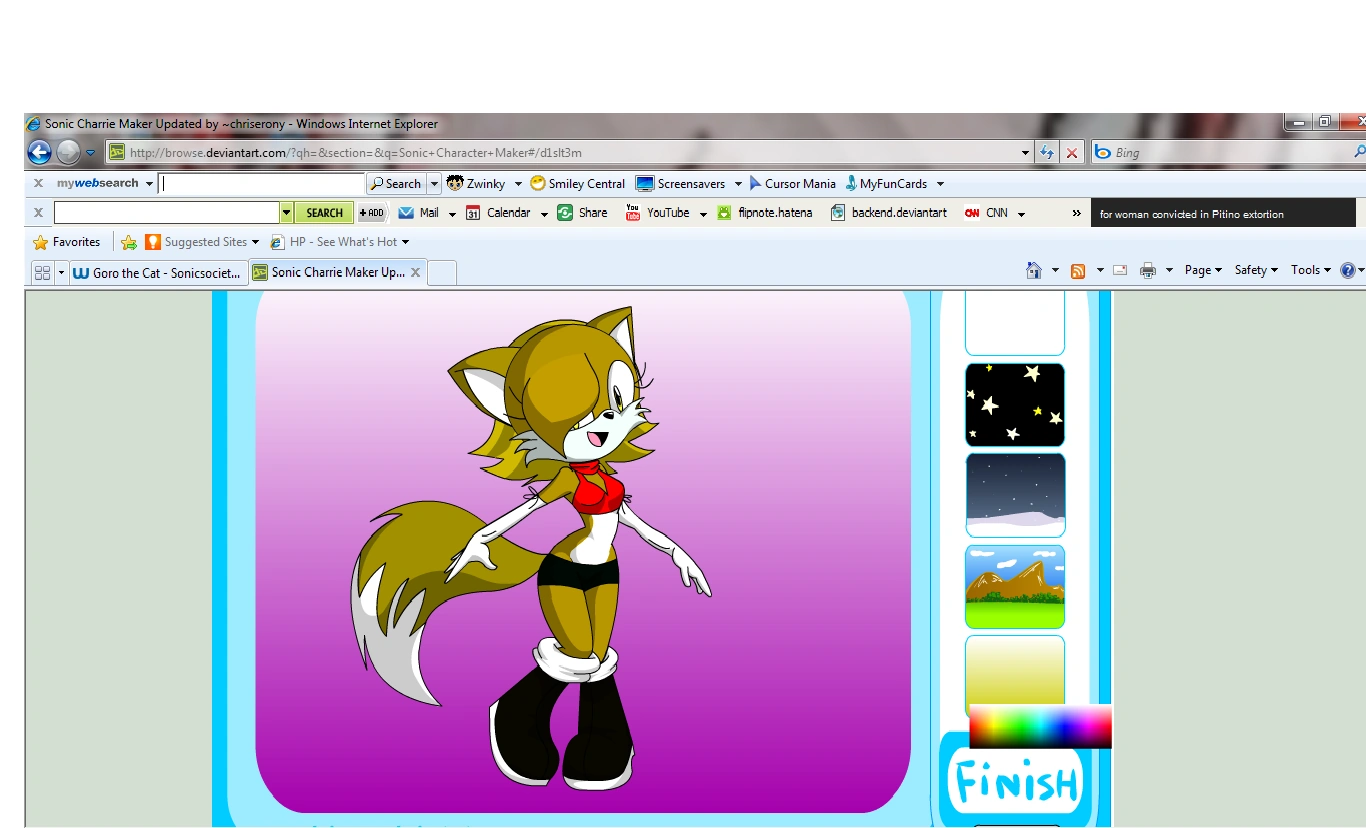Click the Home icon in the command bar
Screen dimensions: 1366x828
[1034, 270]
